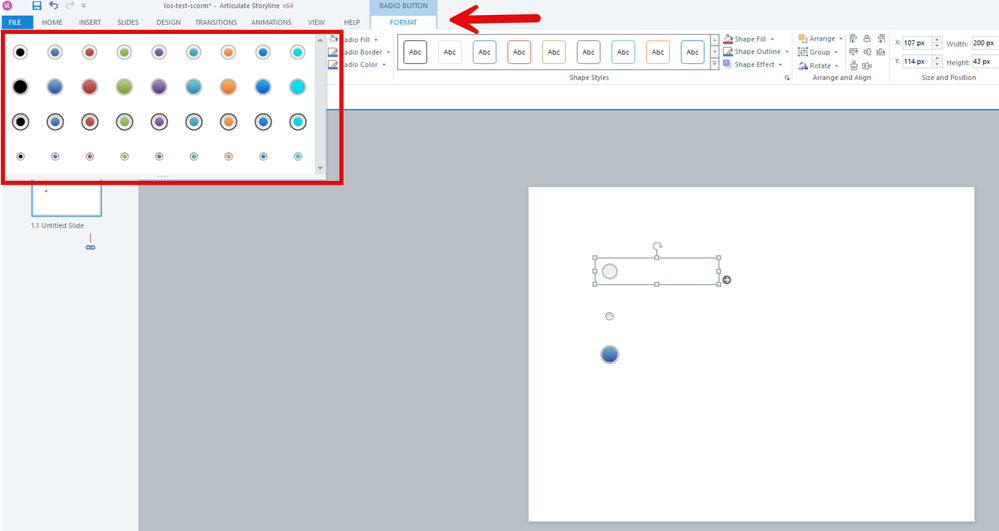Image resolution: width=999 pixels, height=531 pixels.
Task: Increase the X position with the up stepper
Action: click(x=937, y=40)
